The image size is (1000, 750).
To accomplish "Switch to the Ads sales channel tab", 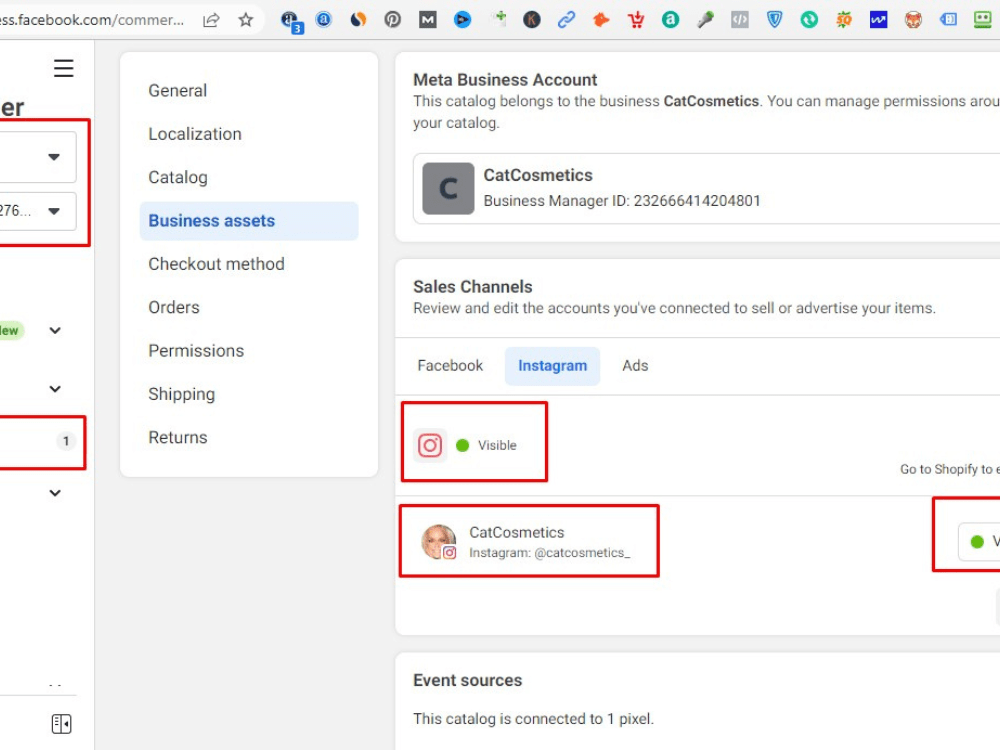I will click(635, 365).
